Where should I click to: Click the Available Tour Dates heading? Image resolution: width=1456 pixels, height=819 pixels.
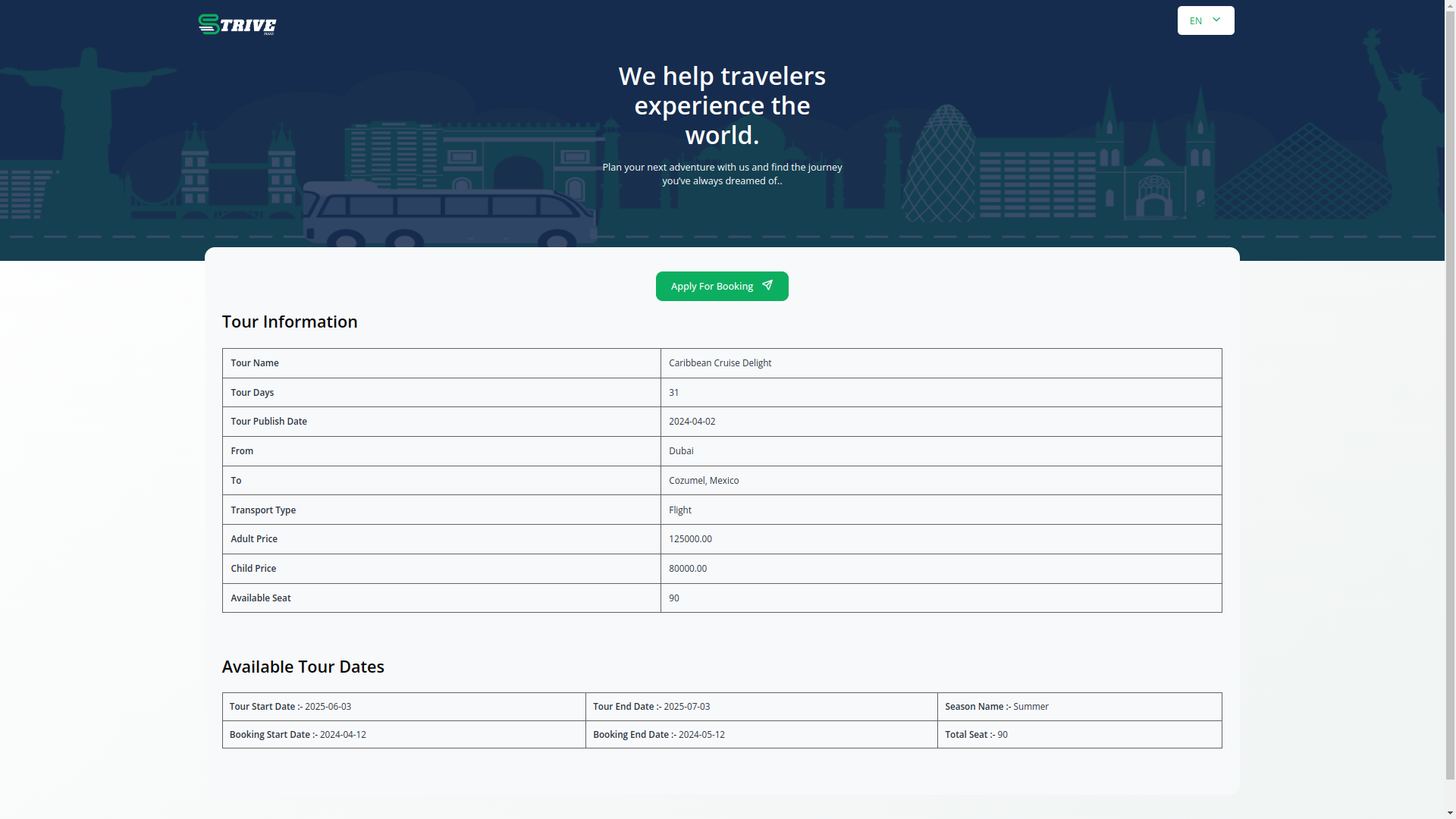click(303, 667)
